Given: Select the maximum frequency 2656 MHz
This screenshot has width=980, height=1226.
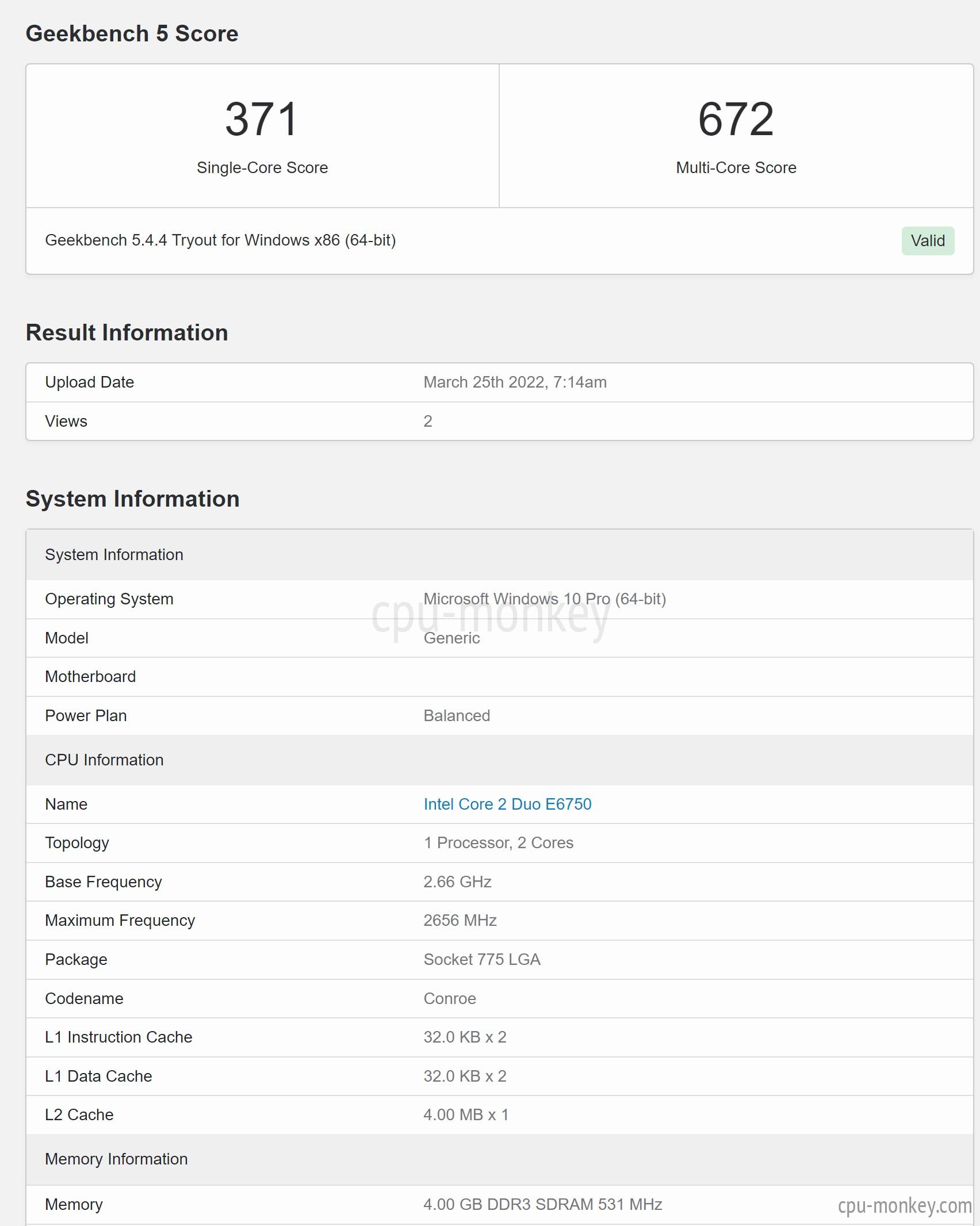Looking at the screenshot, I should tap(460, 920).
